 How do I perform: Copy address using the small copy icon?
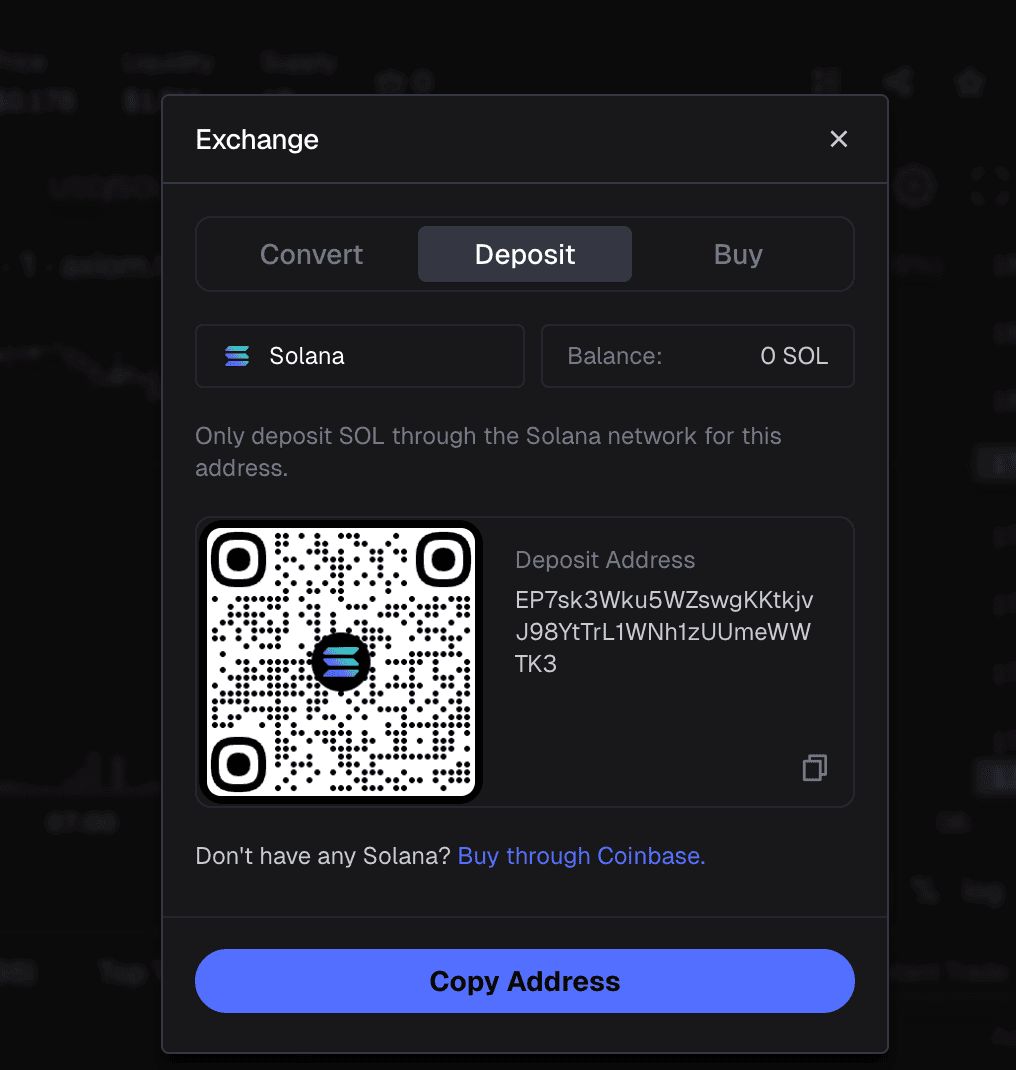coord(815,768)
